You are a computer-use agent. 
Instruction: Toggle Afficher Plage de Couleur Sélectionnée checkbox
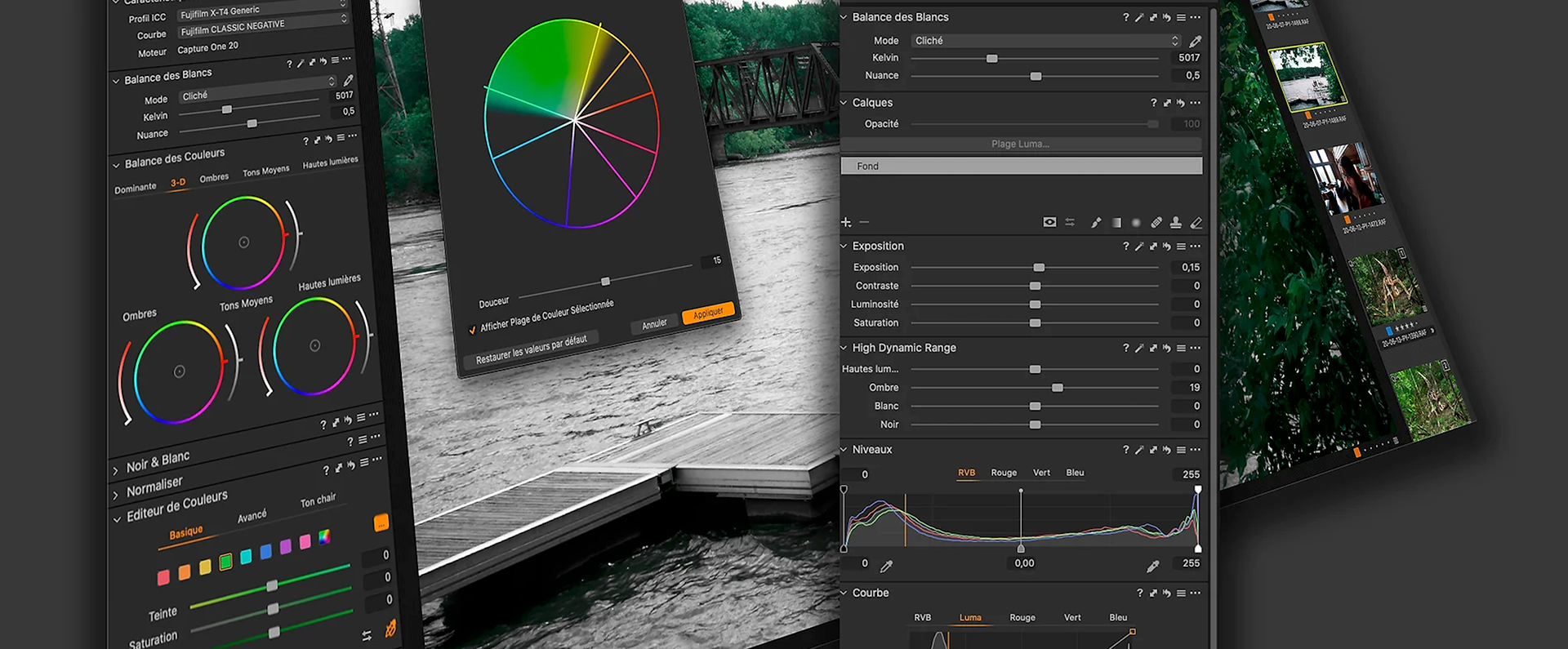coord(472,330)
